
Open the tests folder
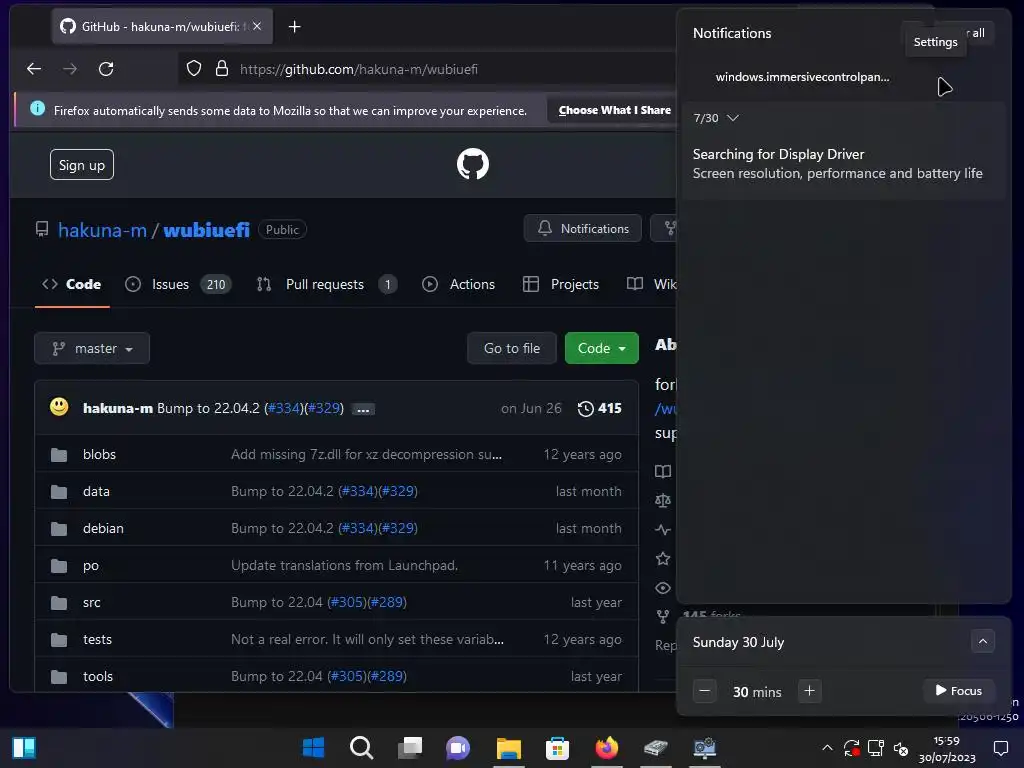(97, 639)
